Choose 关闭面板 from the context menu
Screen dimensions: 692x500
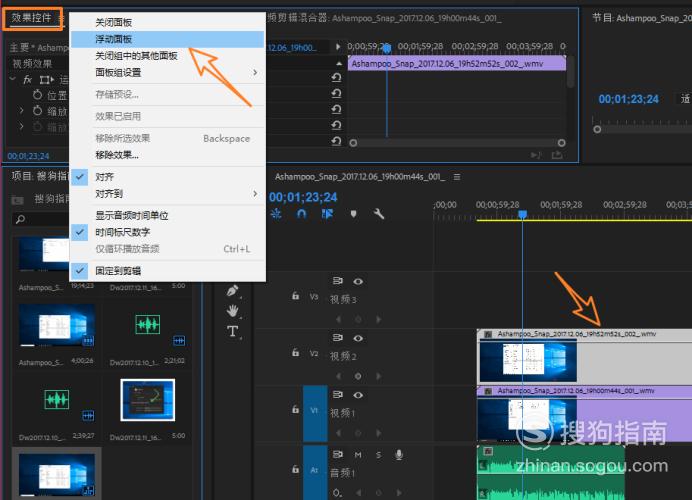point(113,23)
